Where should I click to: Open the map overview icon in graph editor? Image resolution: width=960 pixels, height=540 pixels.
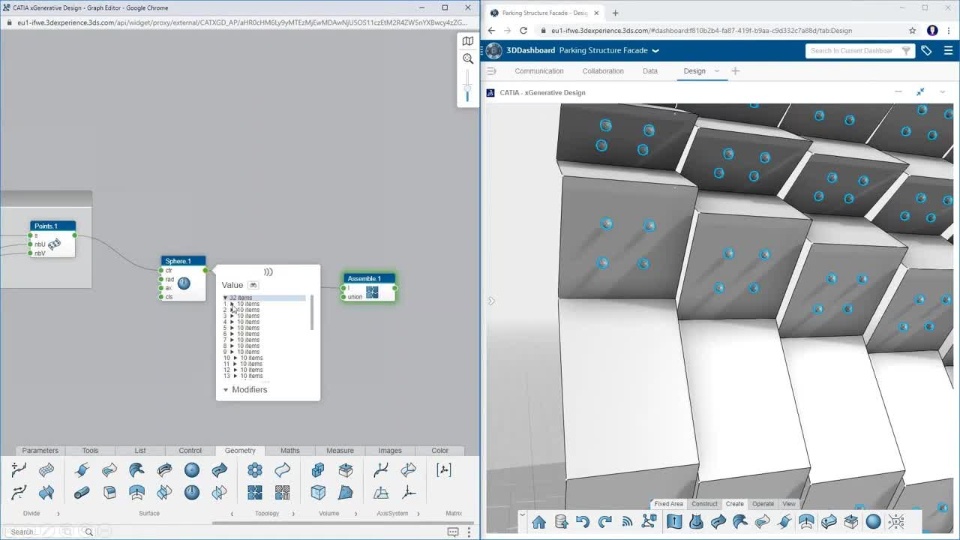click(x=468, y=41)
